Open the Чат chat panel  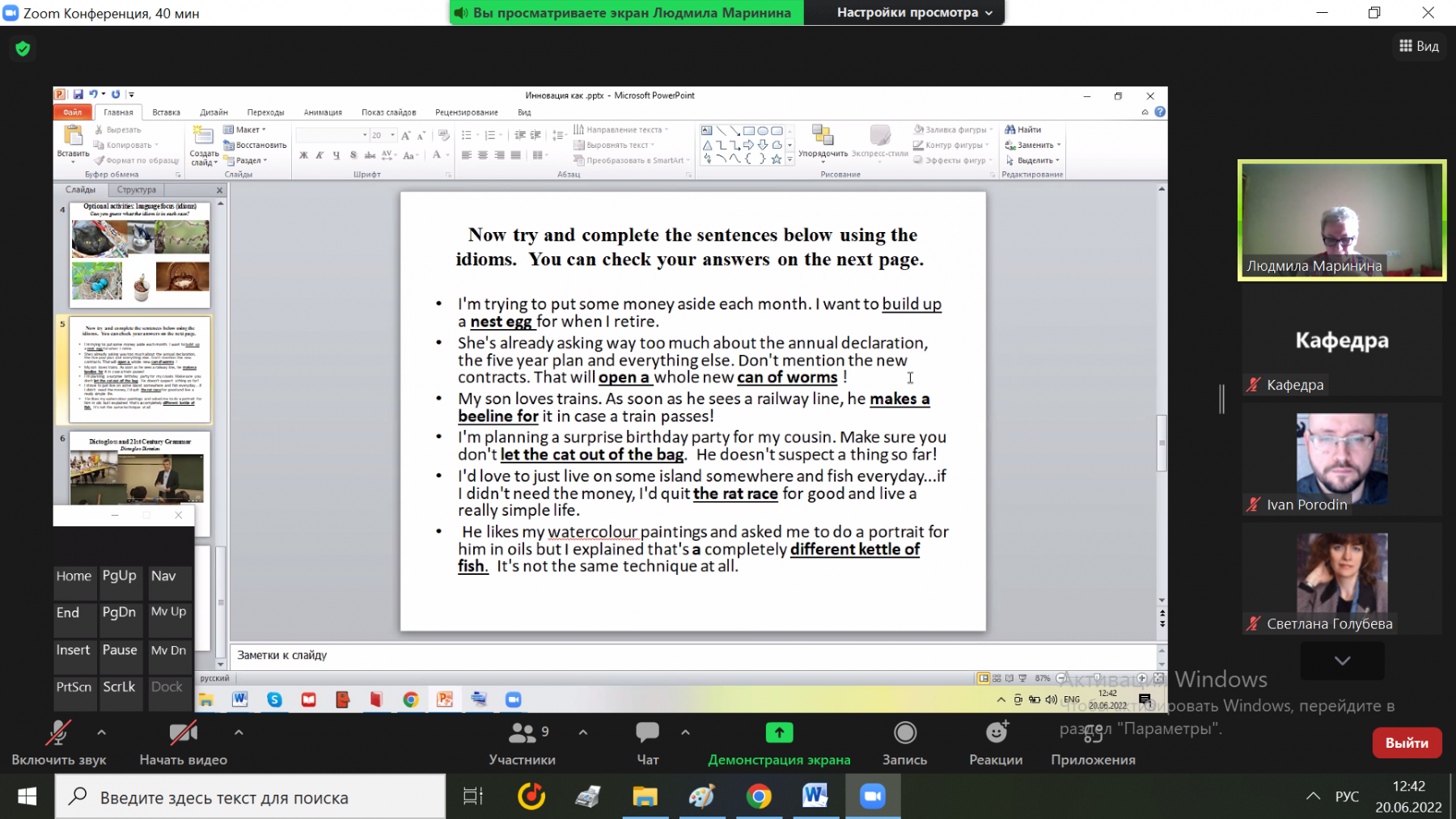click(647, 743)
